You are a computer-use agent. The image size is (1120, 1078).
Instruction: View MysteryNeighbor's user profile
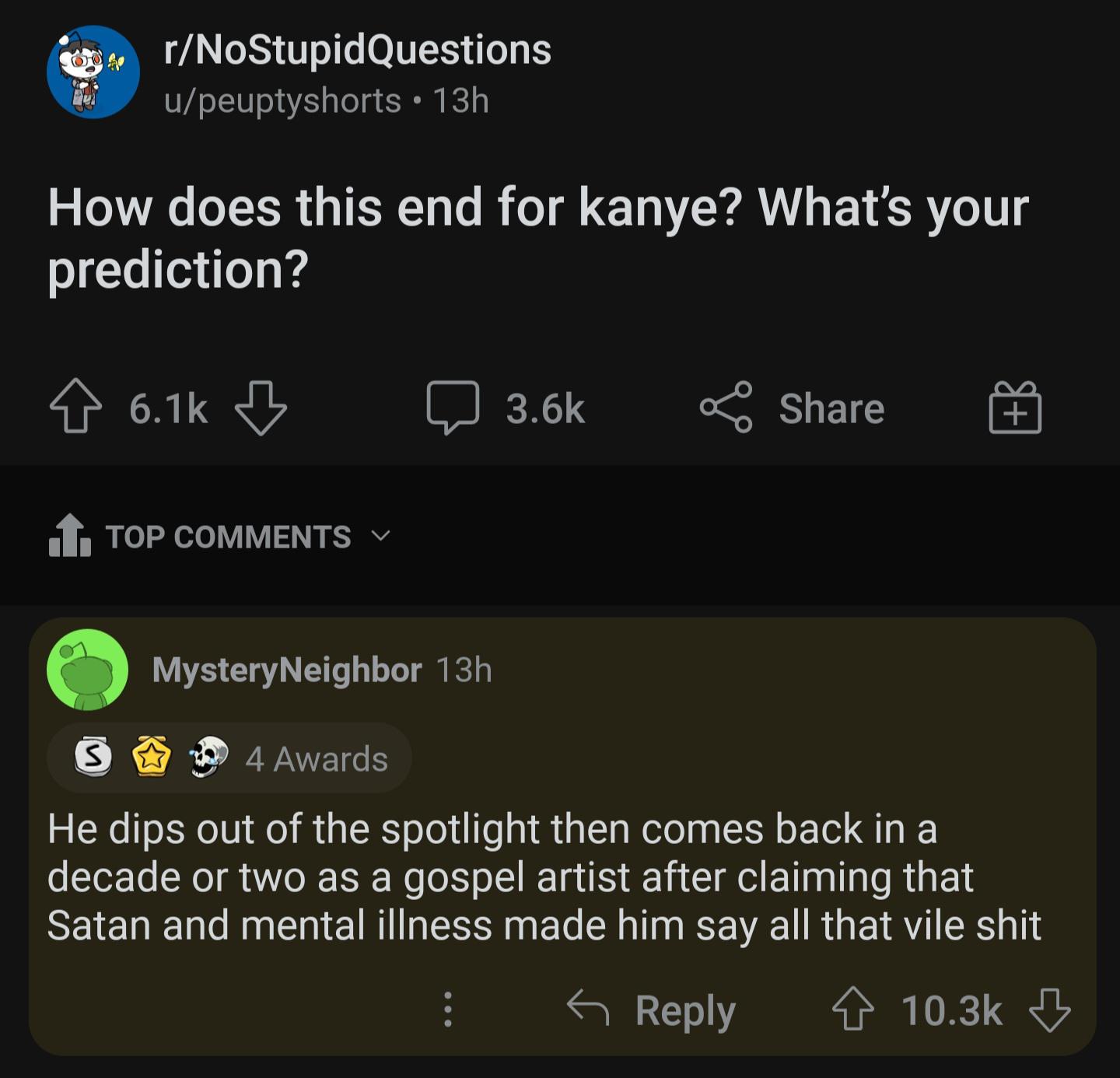coord(287,670)
